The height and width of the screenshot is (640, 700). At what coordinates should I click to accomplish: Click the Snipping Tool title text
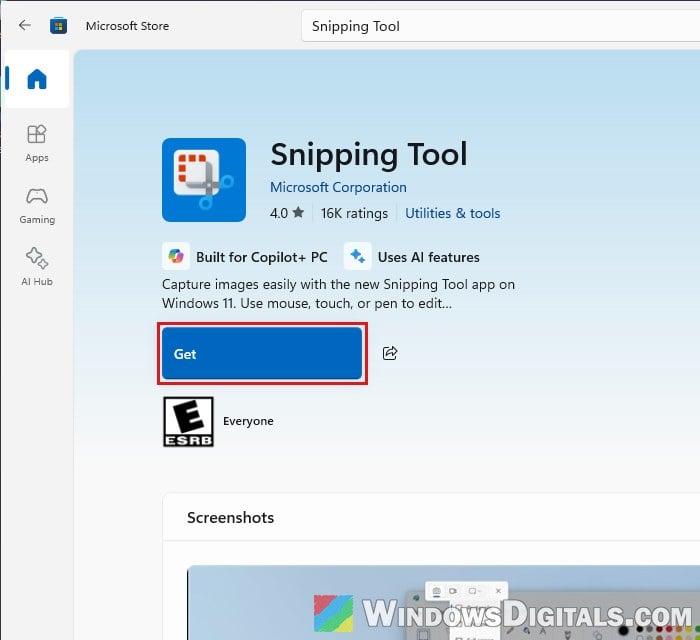369,155
